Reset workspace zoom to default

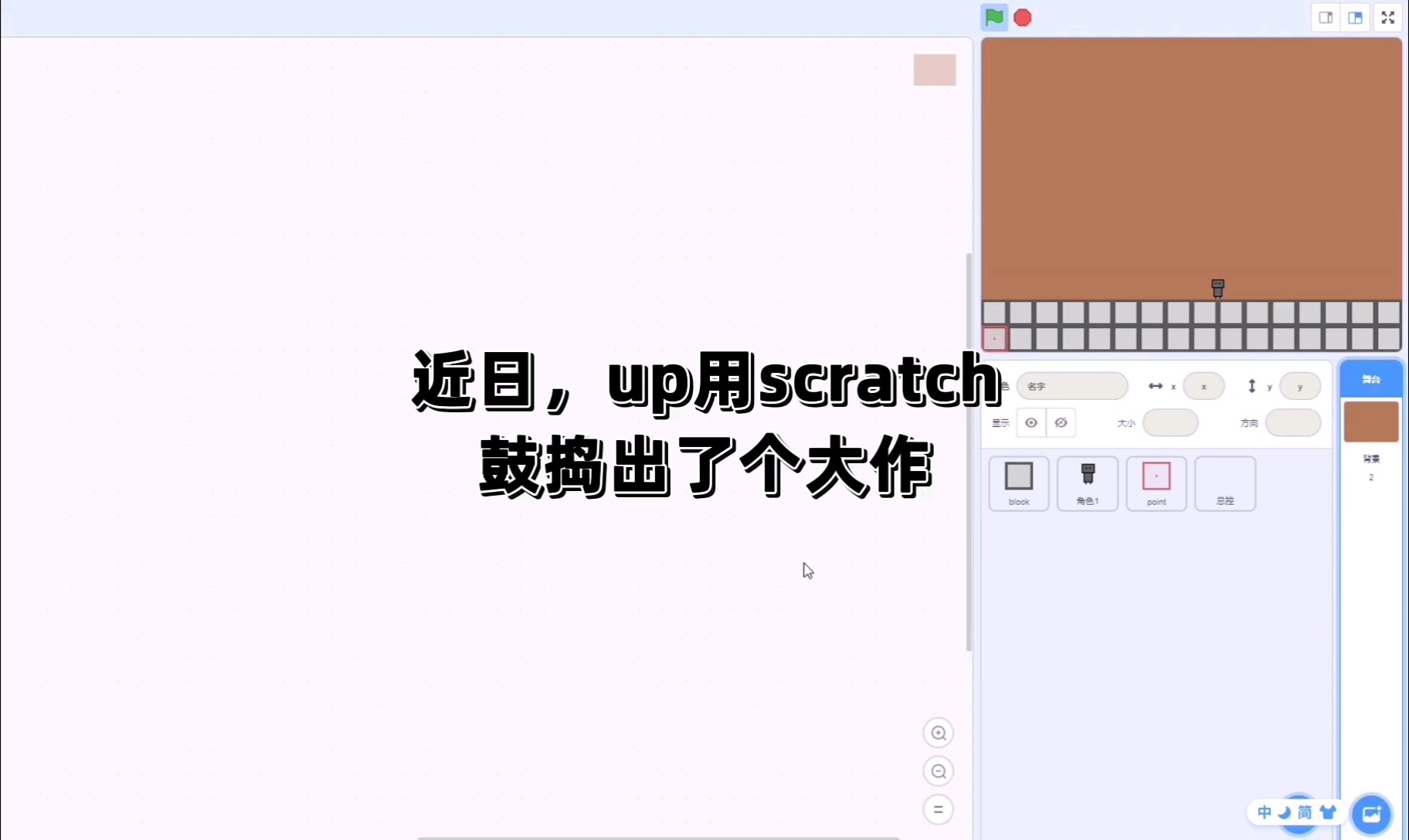939,810
